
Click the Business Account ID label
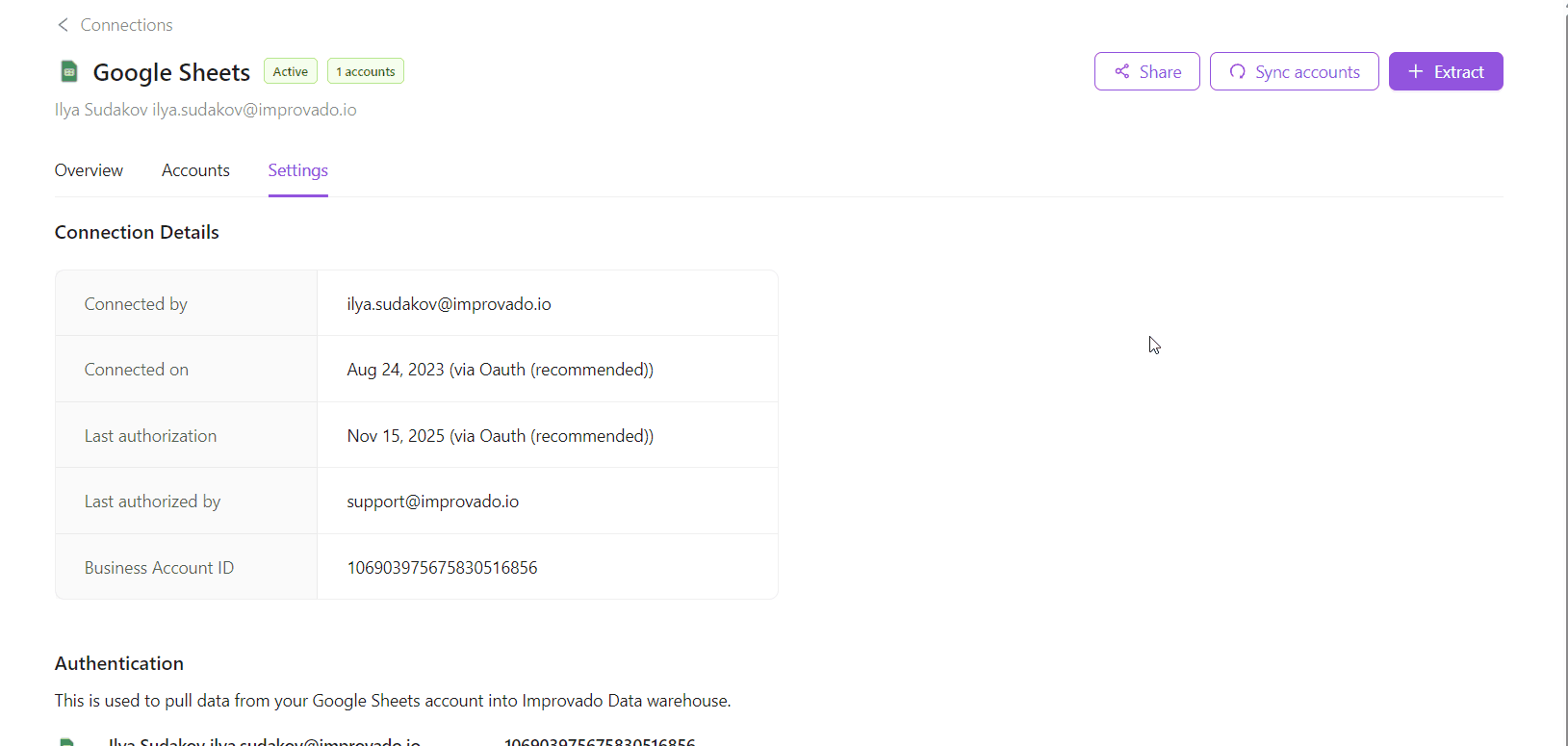(x=159, y=568)
